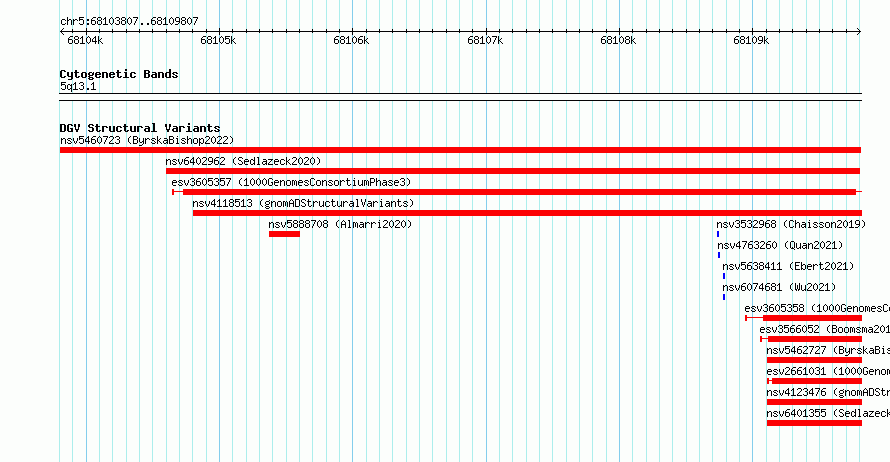
Task: Select the red bar for nsv5460723
Action: click(x=460, y=150)
